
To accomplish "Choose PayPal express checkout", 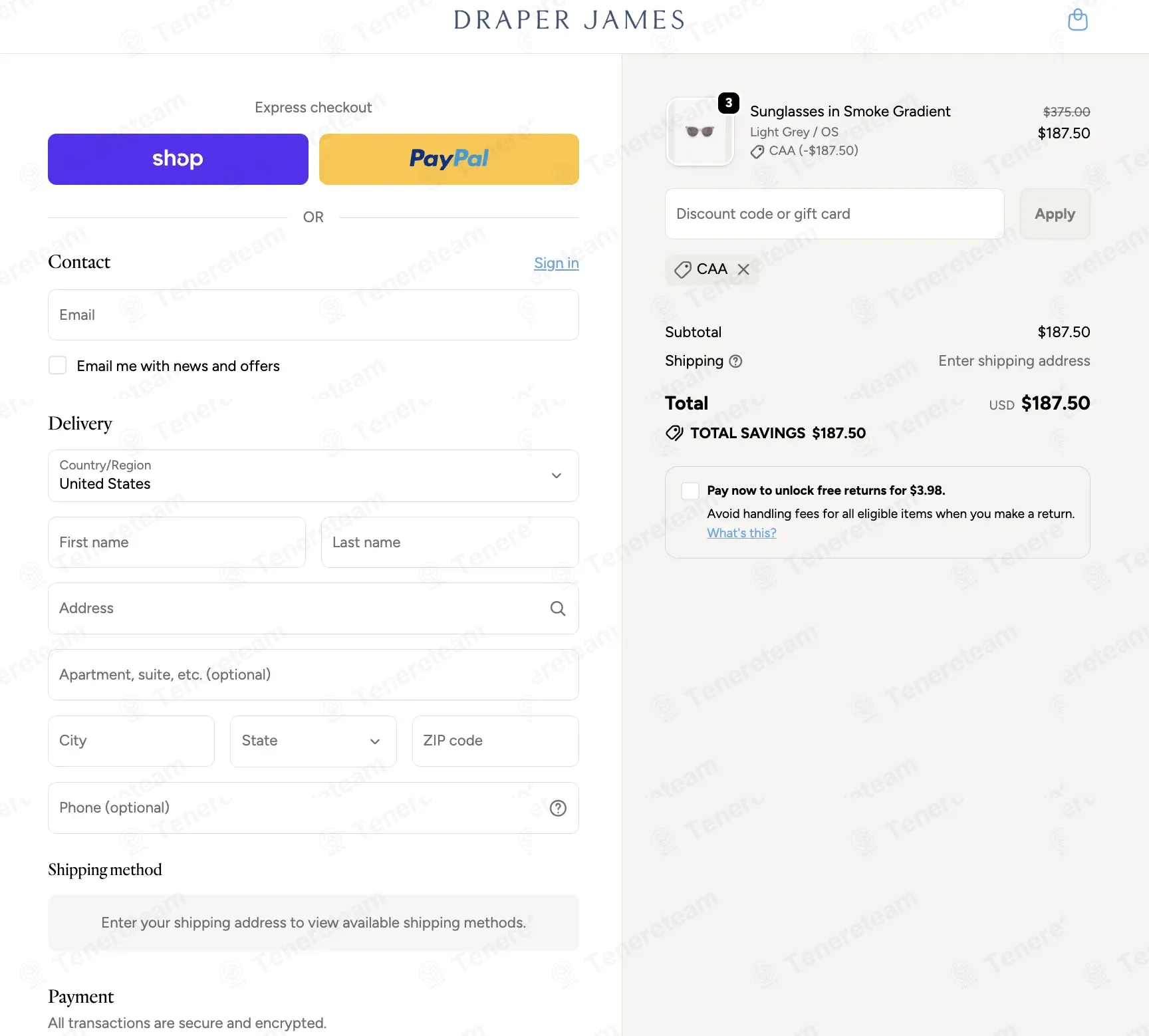I will coord(449,159).
